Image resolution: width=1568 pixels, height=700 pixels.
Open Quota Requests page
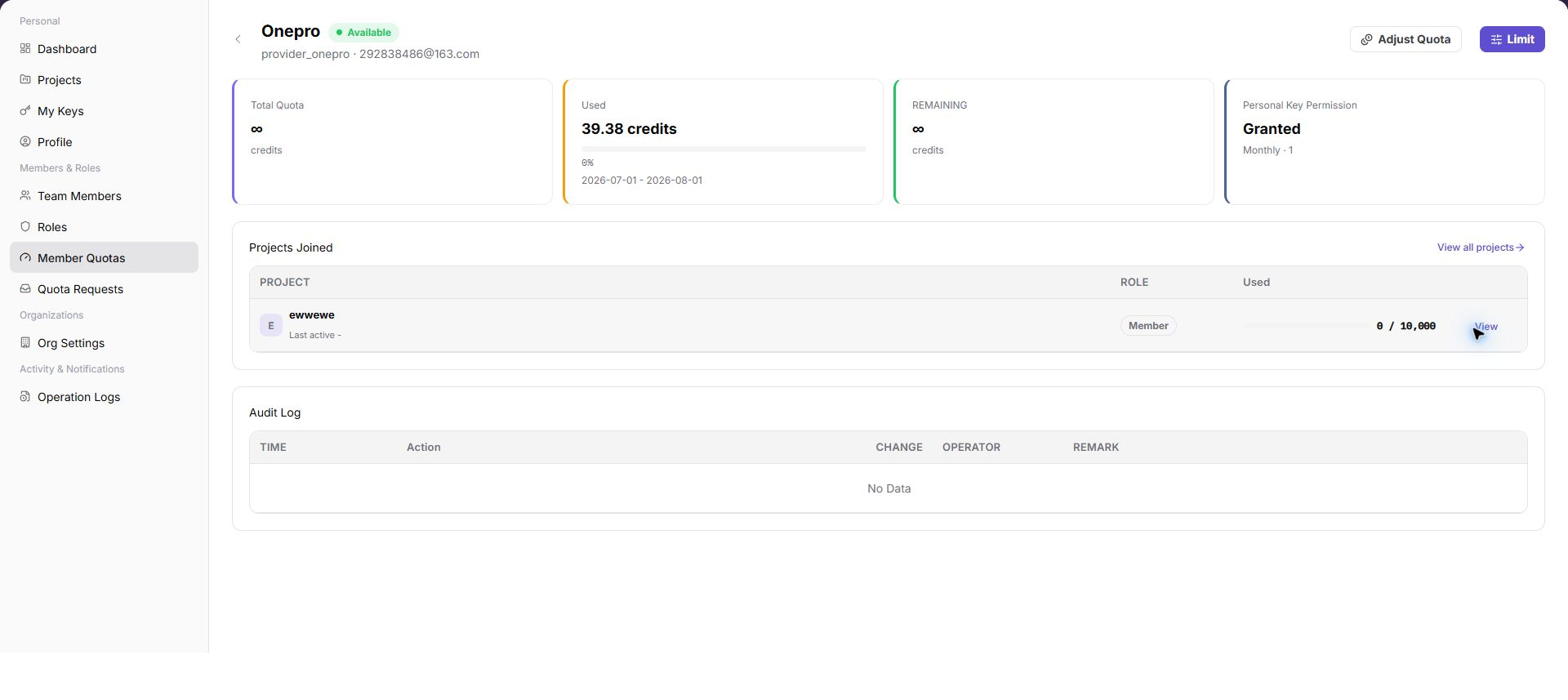[104, 289]
